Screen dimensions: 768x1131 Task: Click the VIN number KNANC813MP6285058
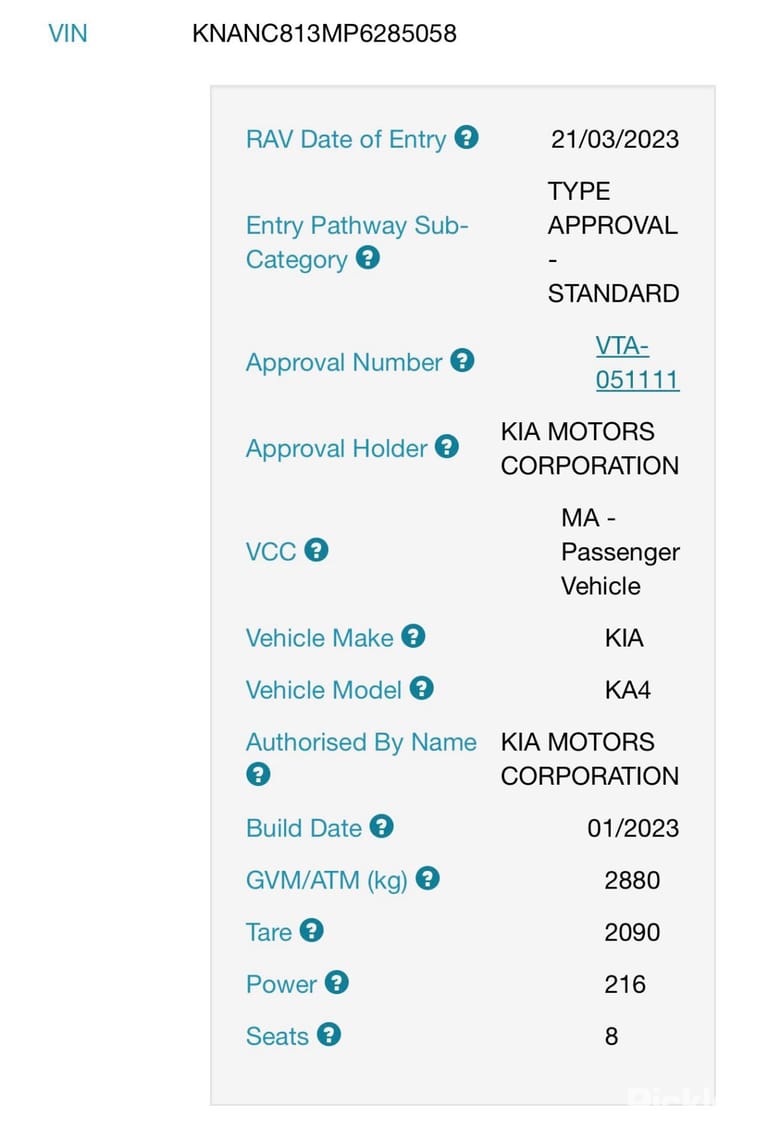325,33
